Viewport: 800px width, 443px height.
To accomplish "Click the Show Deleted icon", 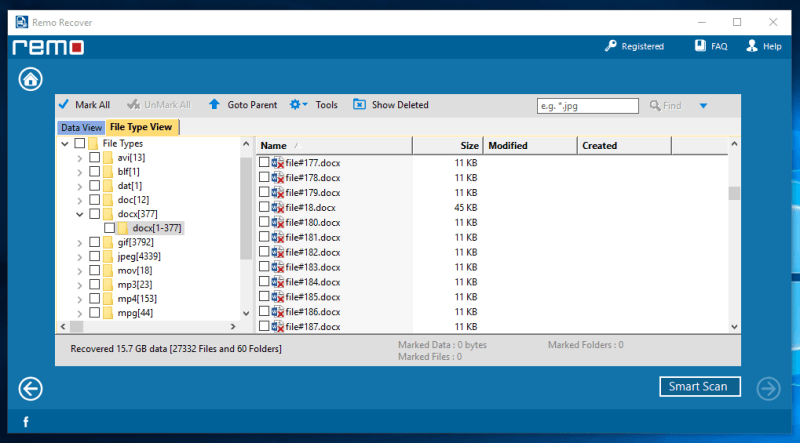I will pyautogui.click(x=359, y=104).
